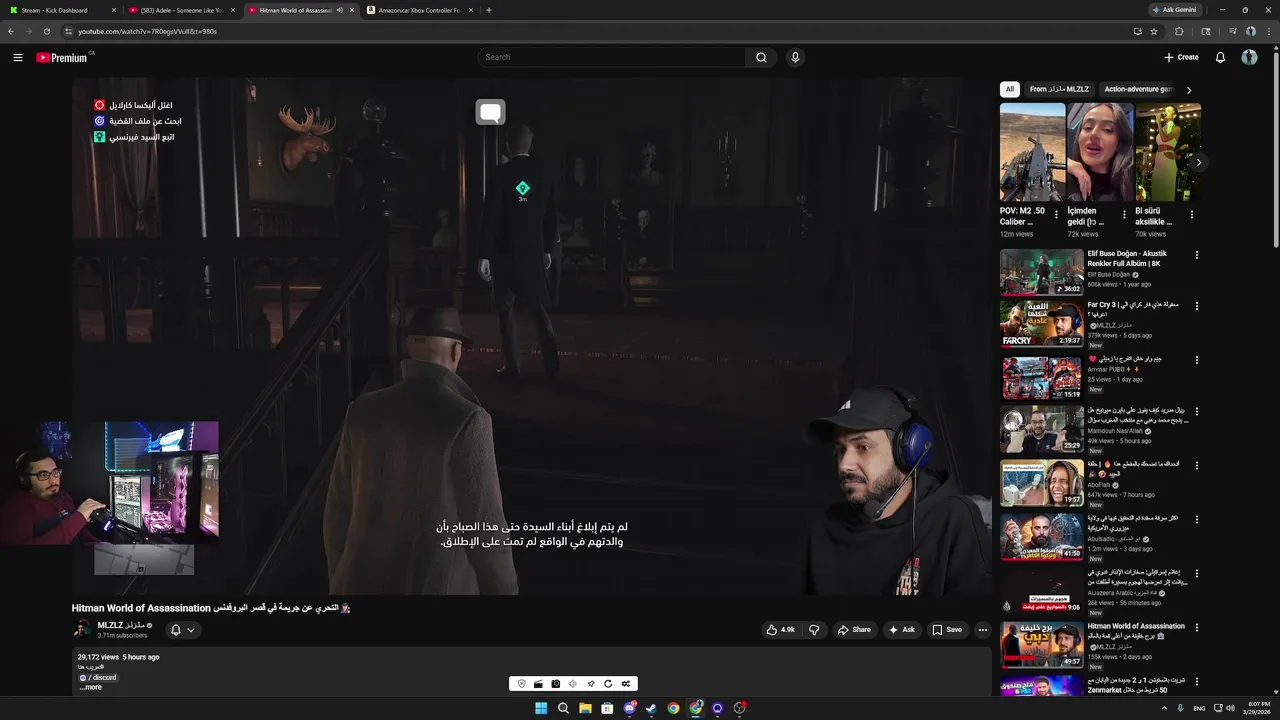Open the AlJazeera Arabic video thumbnail
The height and width of the screenshot is (720, 1280).
[x=1041, y=591]
